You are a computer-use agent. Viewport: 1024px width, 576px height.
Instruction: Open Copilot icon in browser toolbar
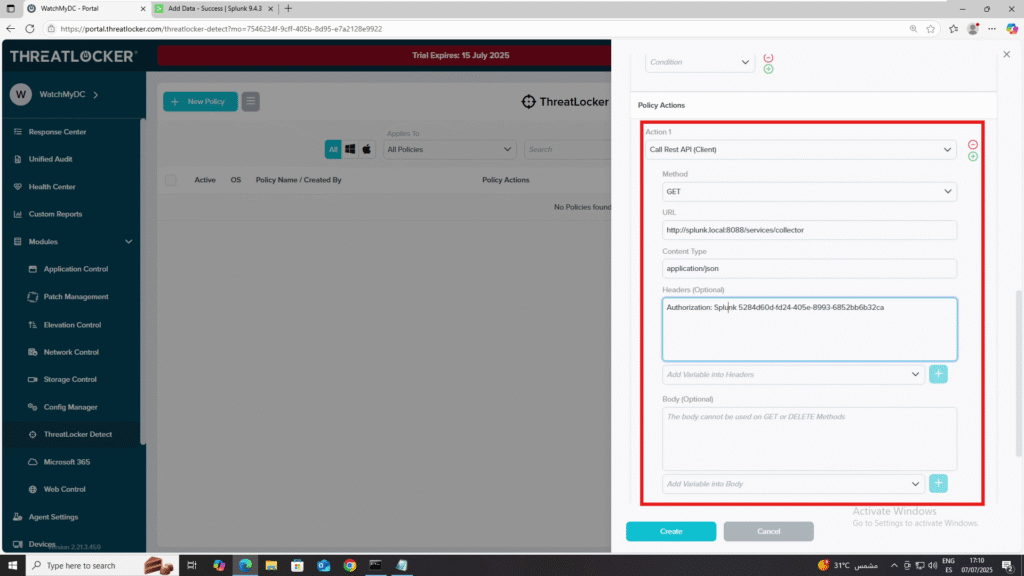tap(1012, 29)
